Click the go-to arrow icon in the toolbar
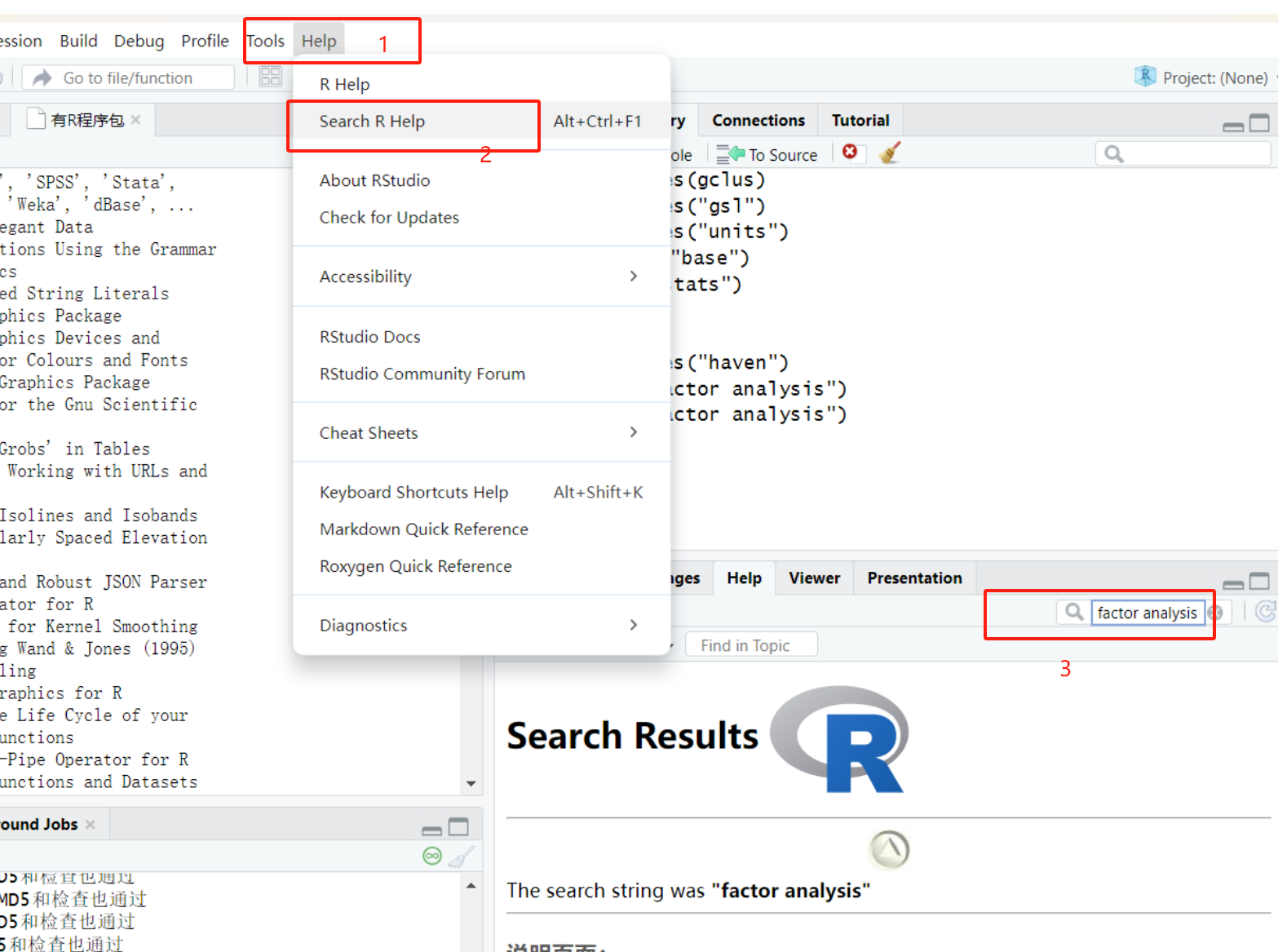The height and width of the screenshot is (952, 1278). coord(42,77)
